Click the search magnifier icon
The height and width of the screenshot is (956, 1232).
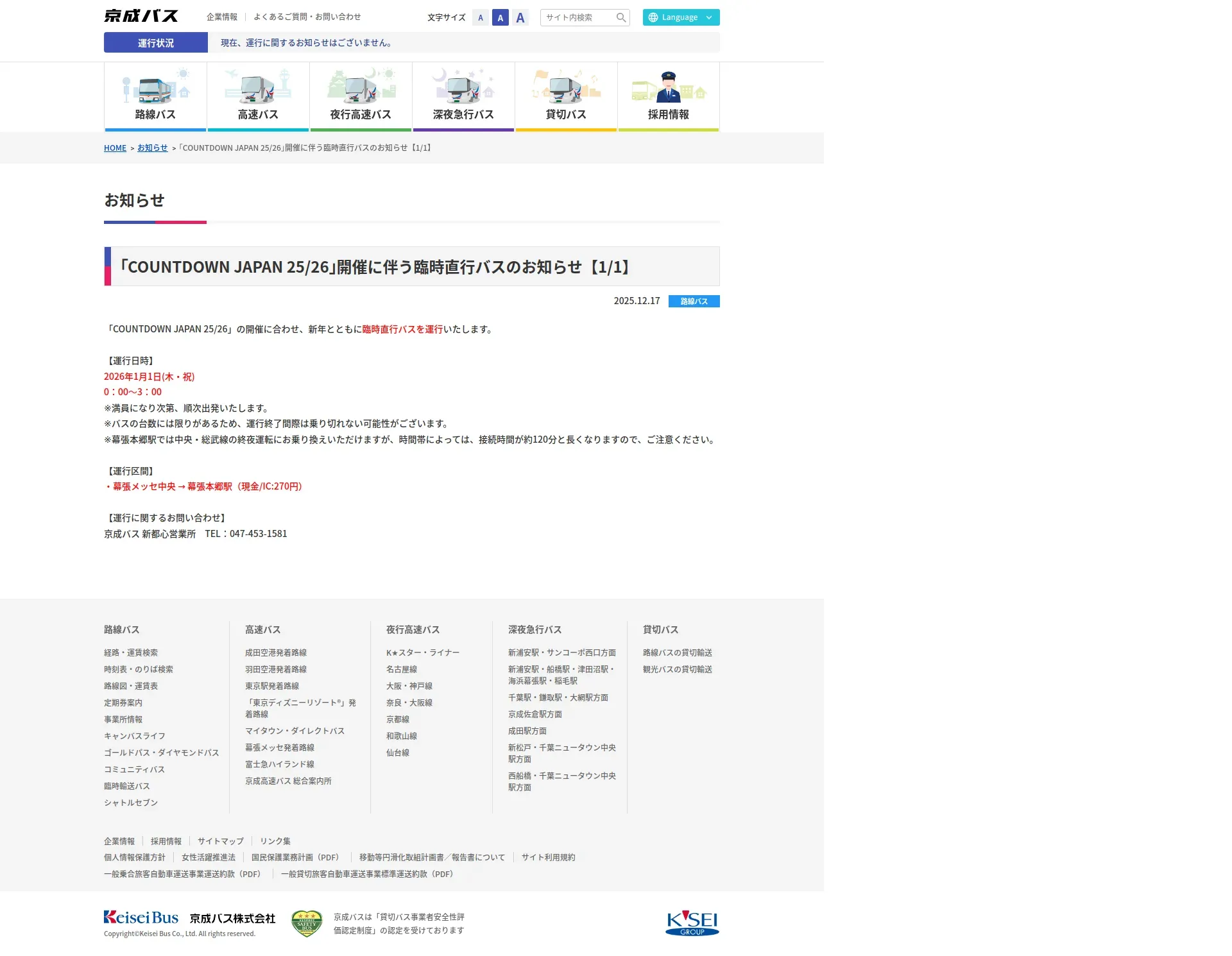click(620, 18)
